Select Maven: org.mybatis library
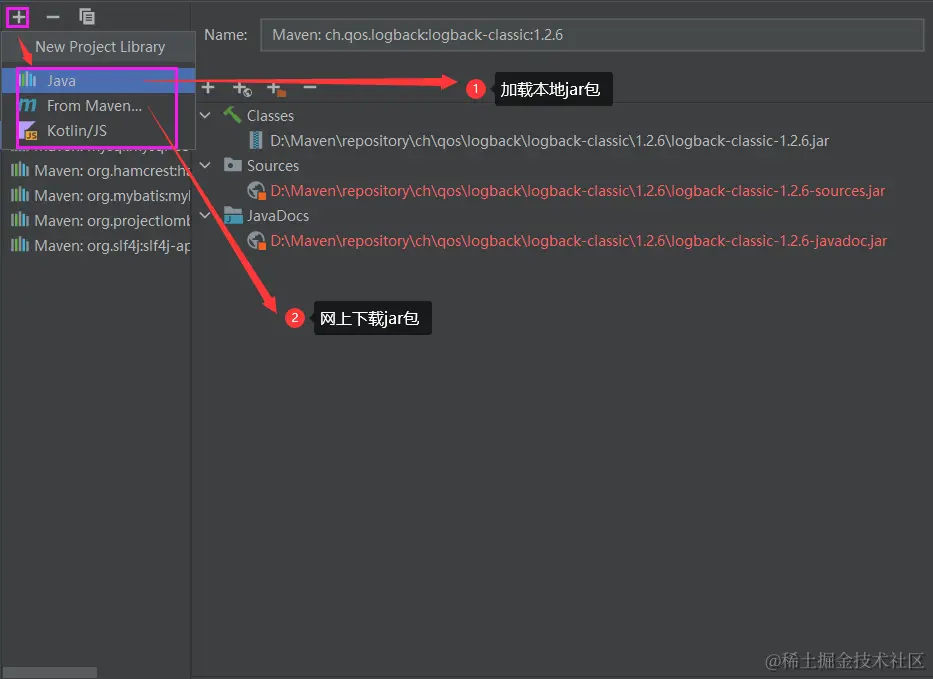This screenshot has width=933, height=679. tap(100, 196)
